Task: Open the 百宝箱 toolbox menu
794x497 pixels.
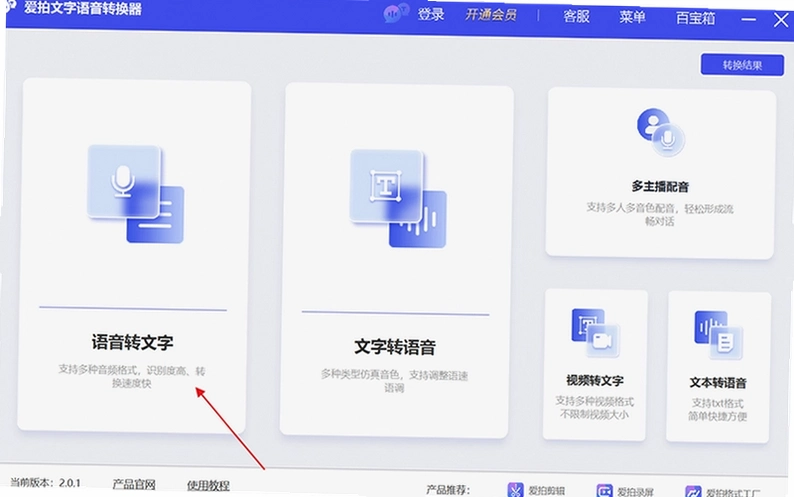Action: pos(695,19)
